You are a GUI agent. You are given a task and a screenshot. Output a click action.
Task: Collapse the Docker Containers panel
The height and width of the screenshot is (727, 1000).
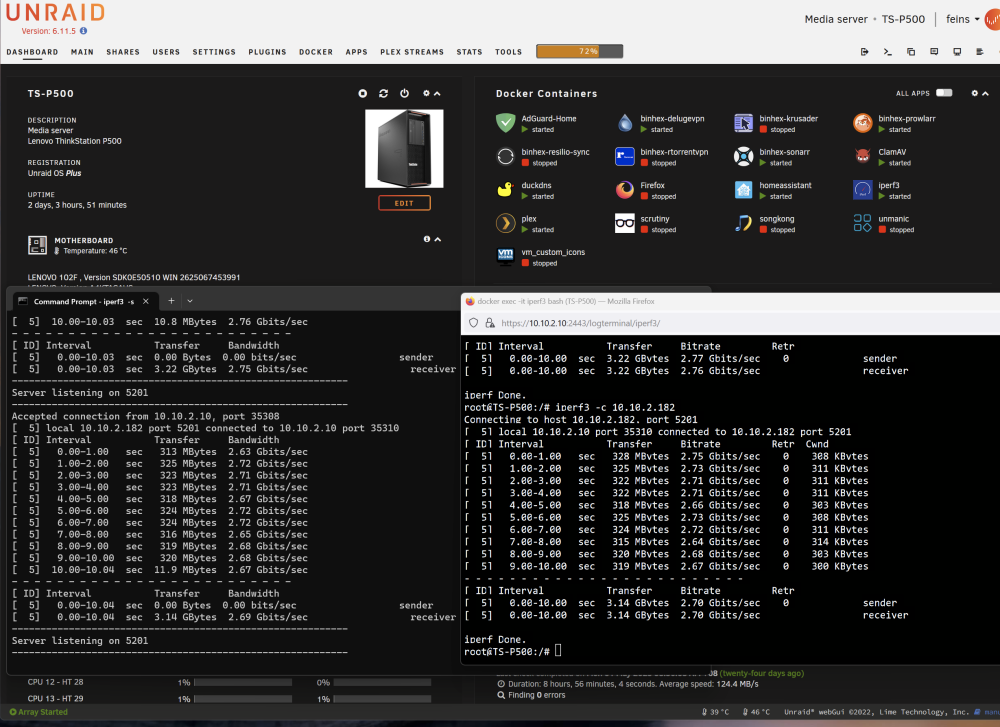985,94
